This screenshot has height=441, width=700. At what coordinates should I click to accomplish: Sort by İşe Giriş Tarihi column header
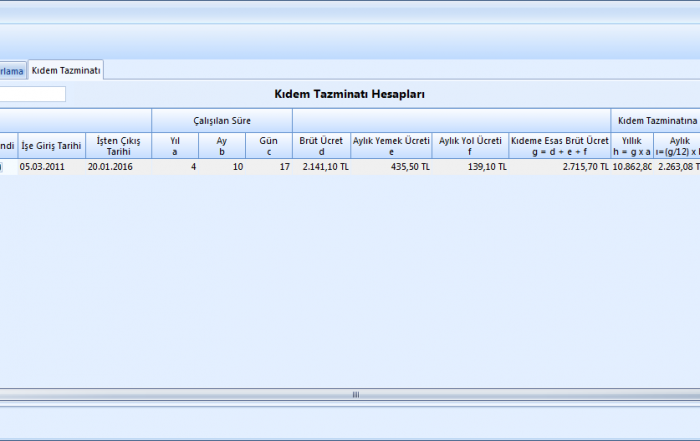(x=51, y=146)
